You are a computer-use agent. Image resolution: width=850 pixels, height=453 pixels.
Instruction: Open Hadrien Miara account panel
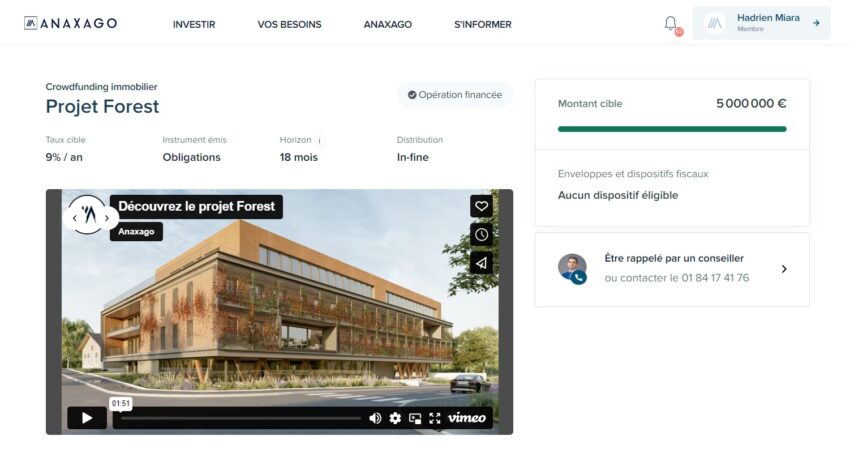[761, 23]
